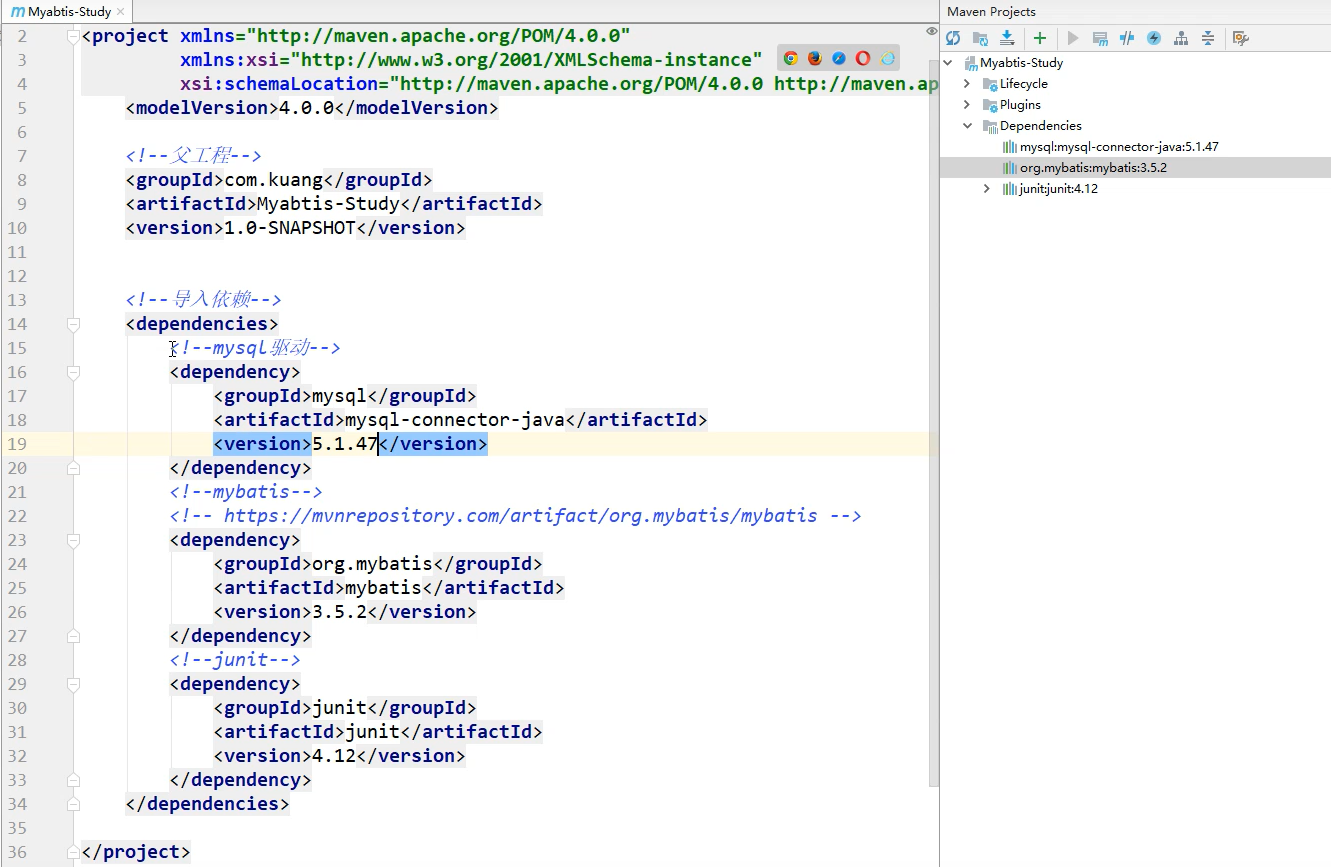This screenshot has height=867, width=1331.
Task: Fold the mysql dependency at line 16
Action: tap(73, 372)
